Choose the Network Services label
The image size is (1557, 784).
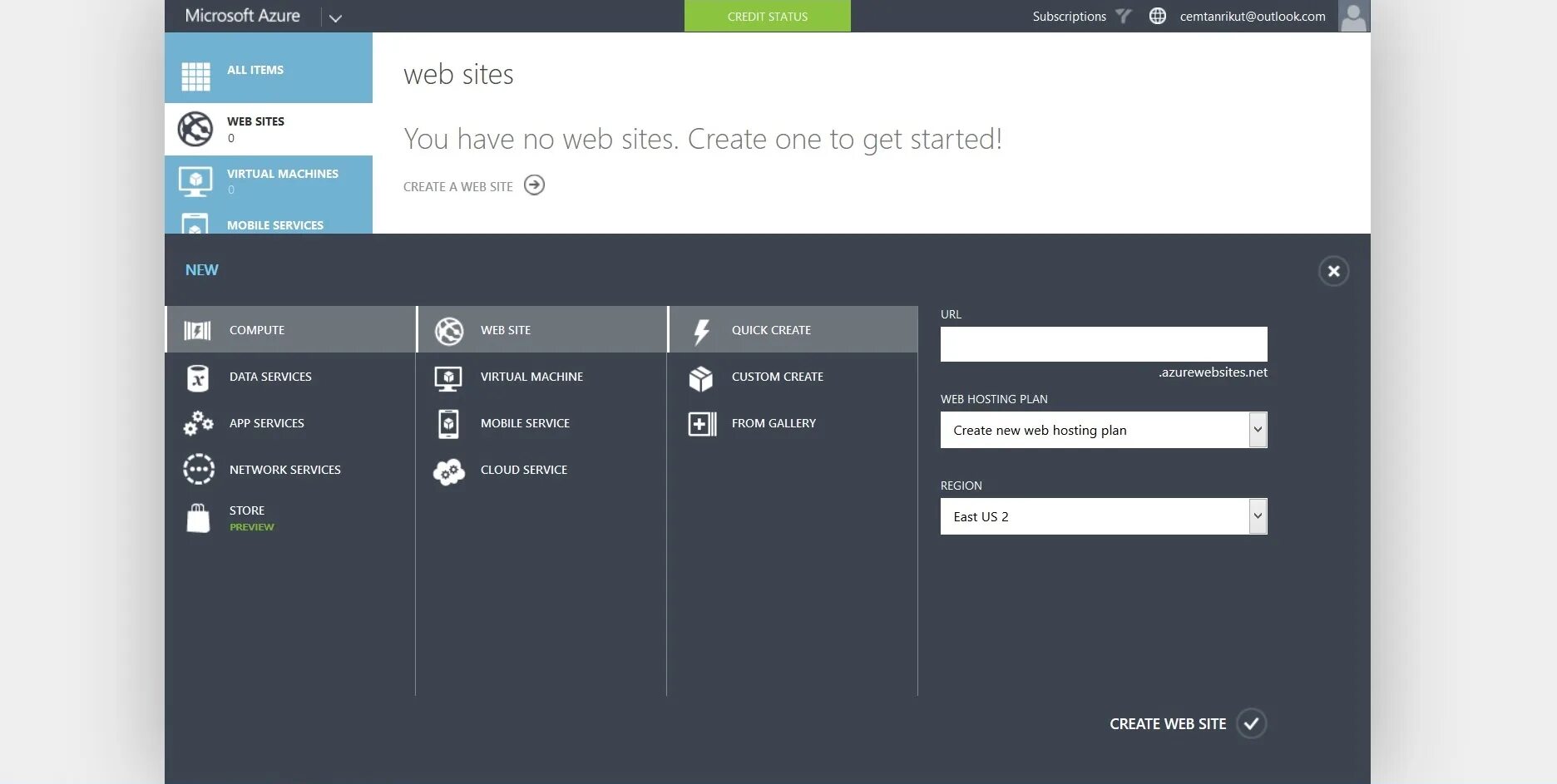click(x=285, y=470)
